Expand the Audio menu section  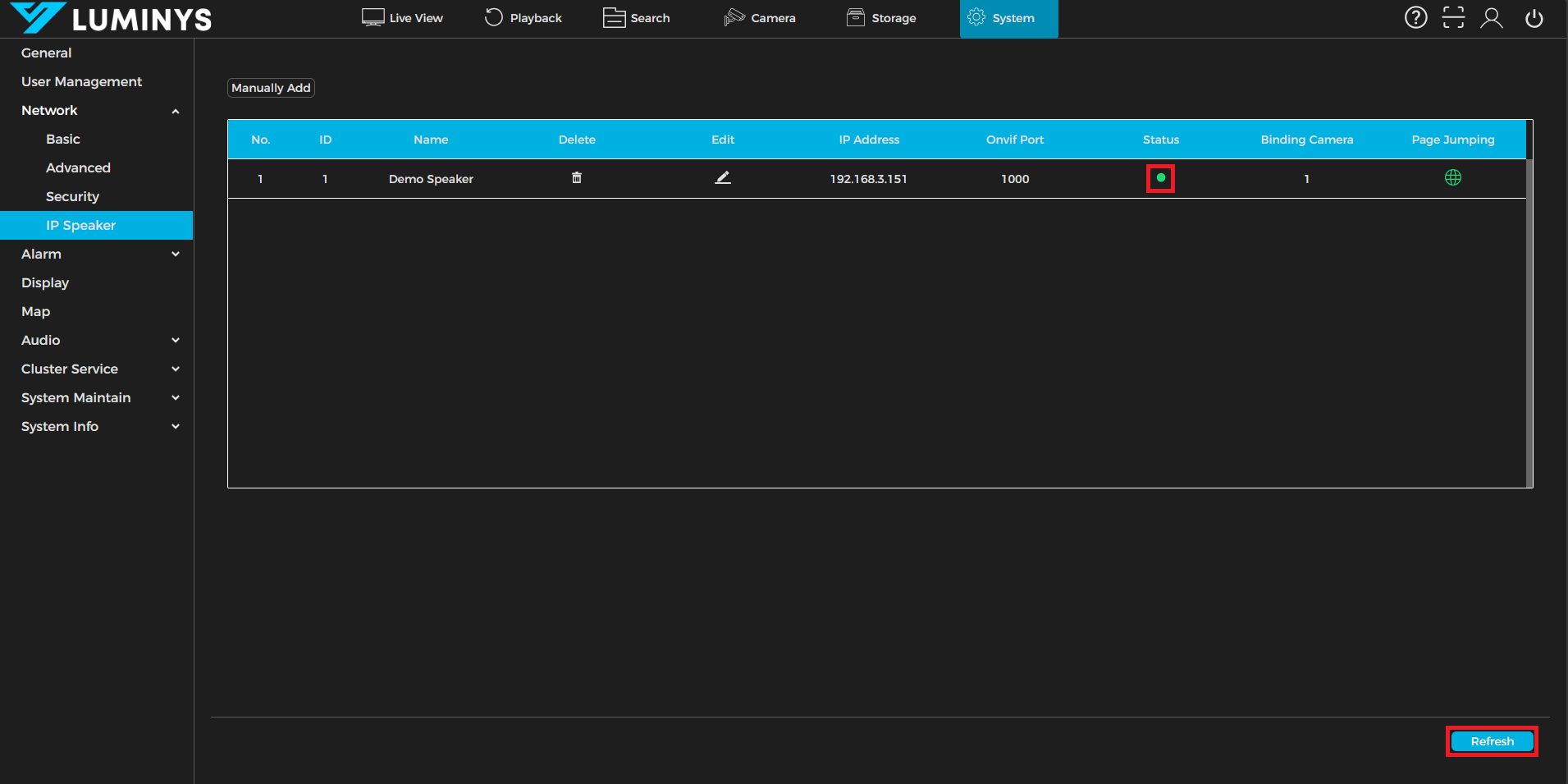175,341
